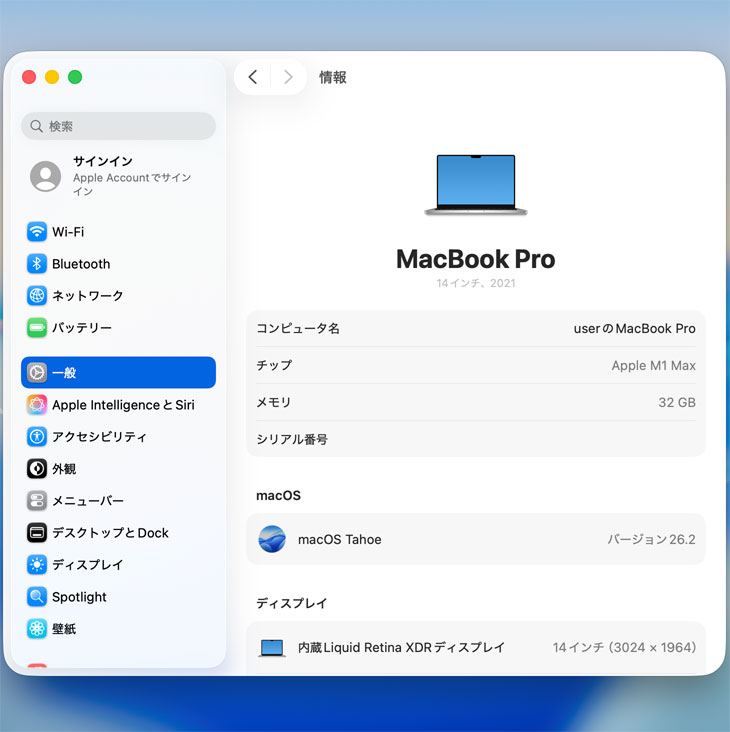The image size is (730, 732).
Task: Select the ネットワーク globe icon
Action: click(x=37, y=296)
